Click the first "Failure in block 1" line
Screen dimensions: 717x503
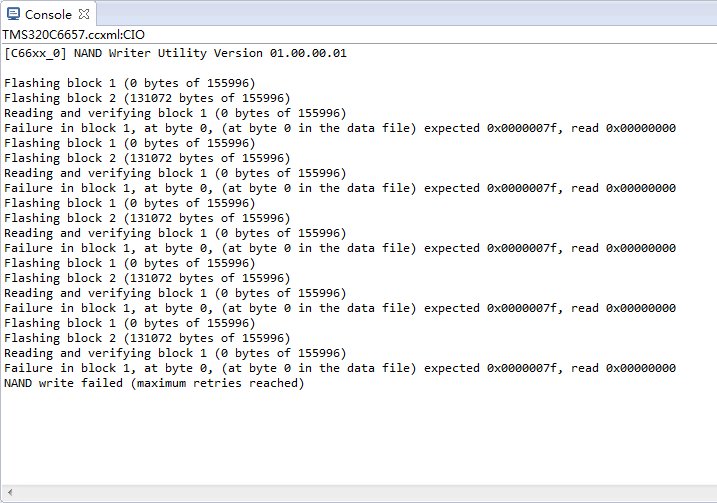pyautogui.click(x=339, y=128)
